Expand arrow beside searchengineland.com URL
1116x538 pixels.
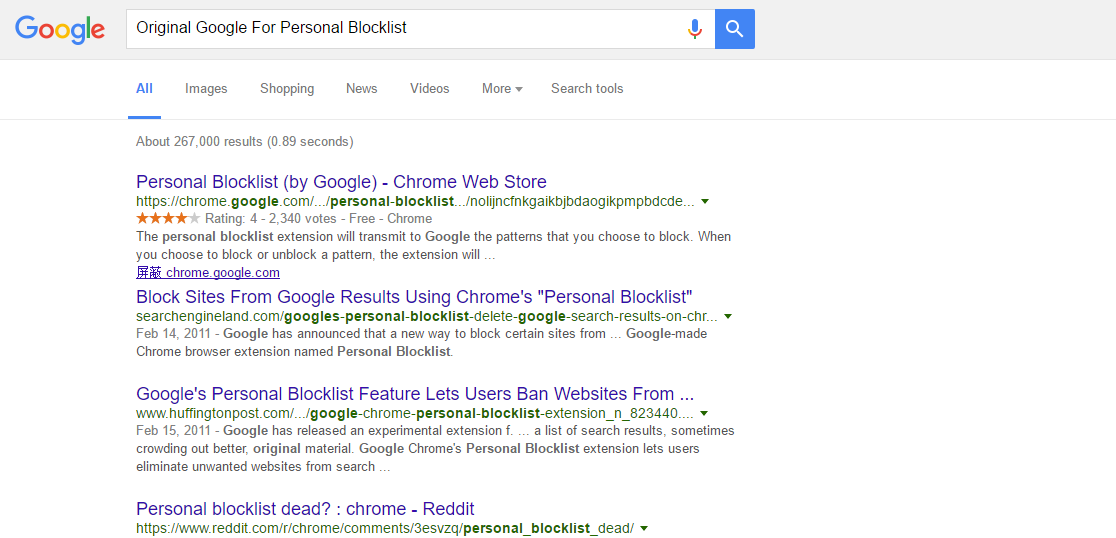point(728,316)
